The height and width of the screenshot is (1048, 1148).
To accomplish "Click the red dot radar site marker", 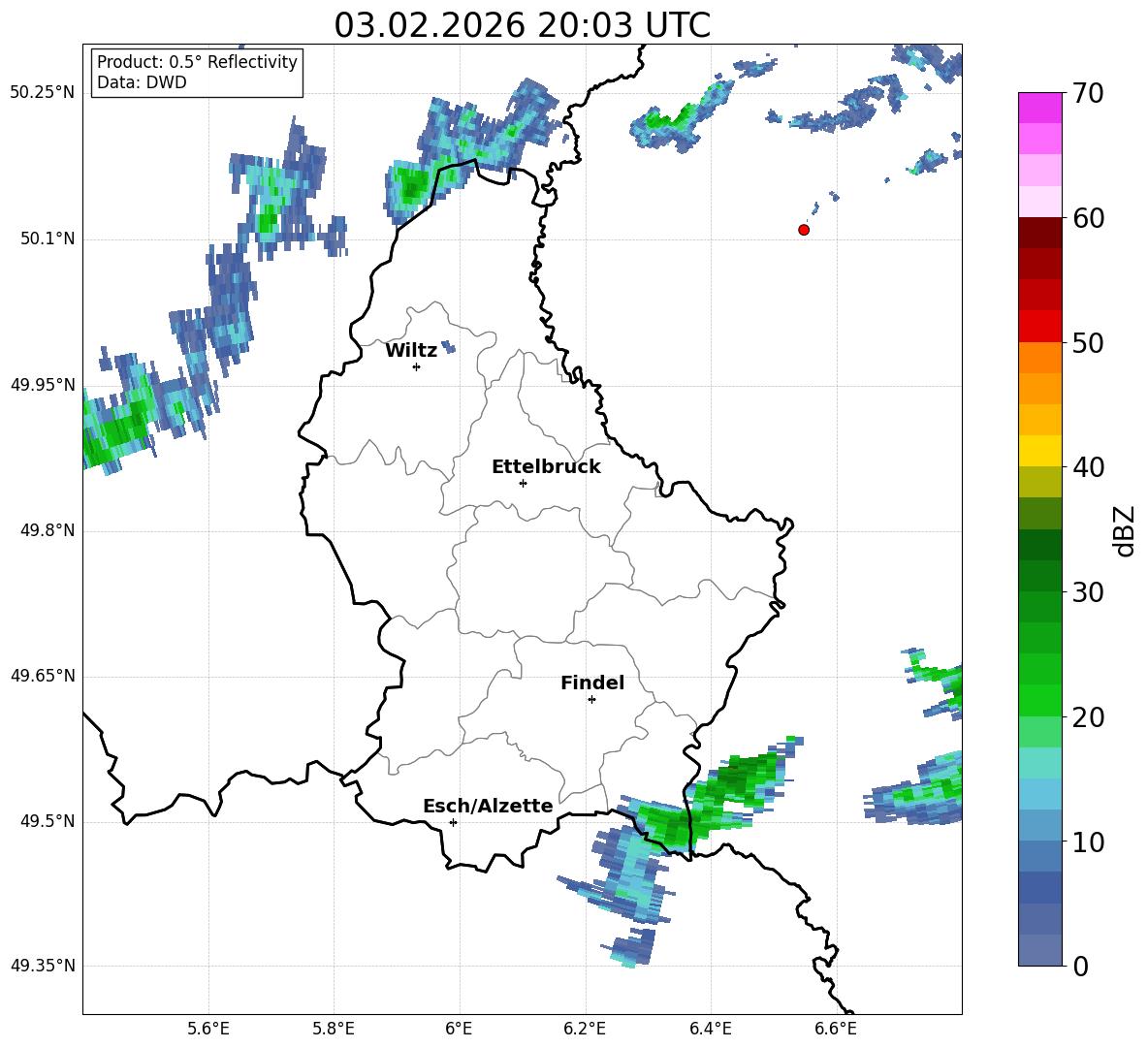I will tap(804, 230).
